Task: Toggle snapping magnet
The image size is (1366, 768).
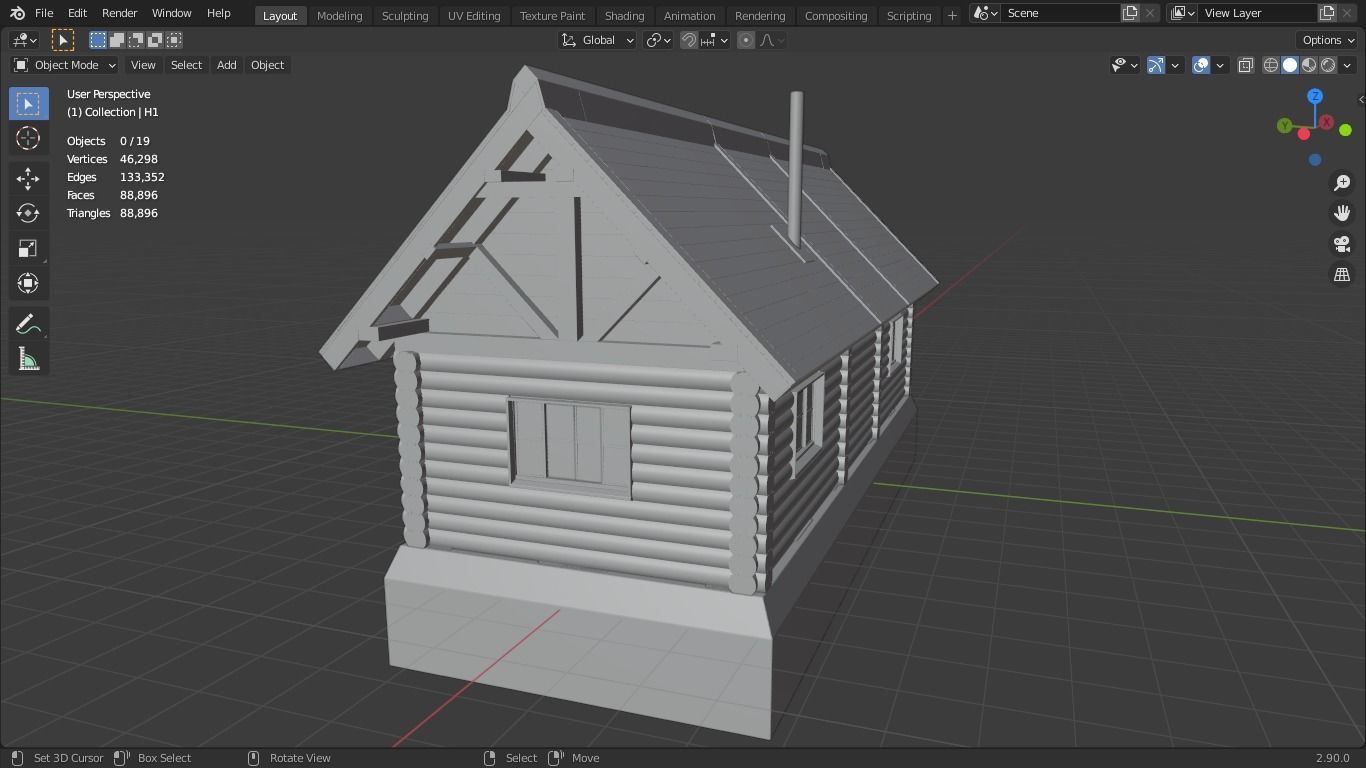Action: coord(689,40)
